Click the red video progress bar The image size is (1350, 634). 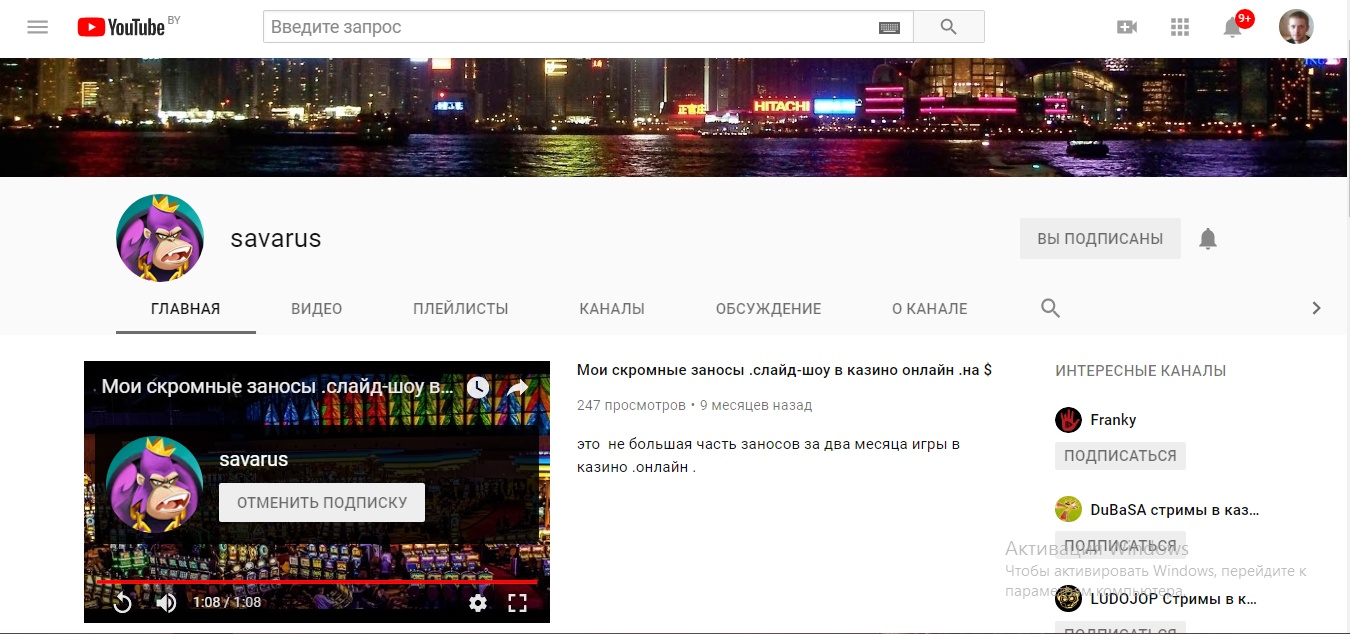click(316, 581)
